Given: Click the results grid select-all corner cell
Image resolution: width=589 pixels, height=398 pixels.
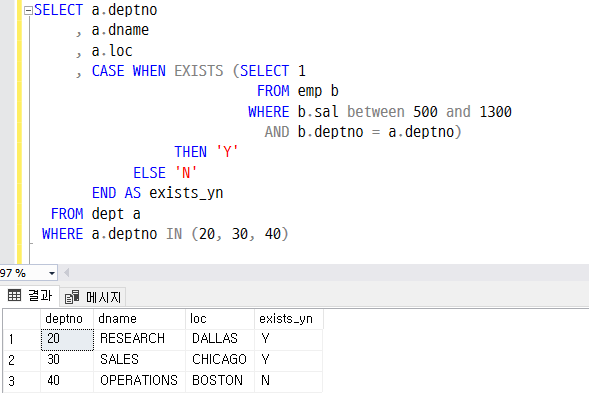Looking at the screenshot, I should click(22, 319).
